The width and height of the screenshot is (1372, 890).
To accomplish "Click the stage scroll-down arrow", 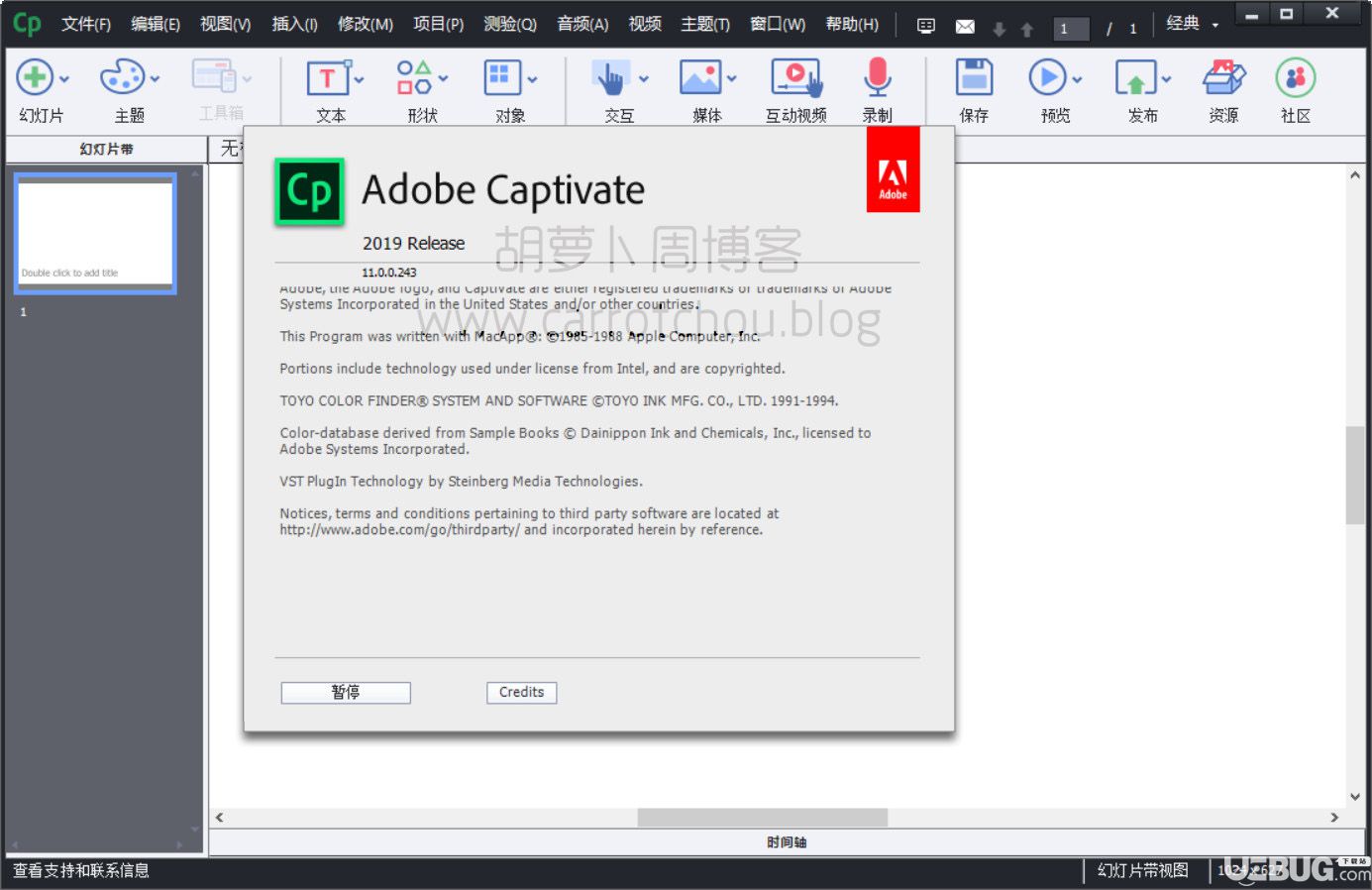I will (1354, 797).
